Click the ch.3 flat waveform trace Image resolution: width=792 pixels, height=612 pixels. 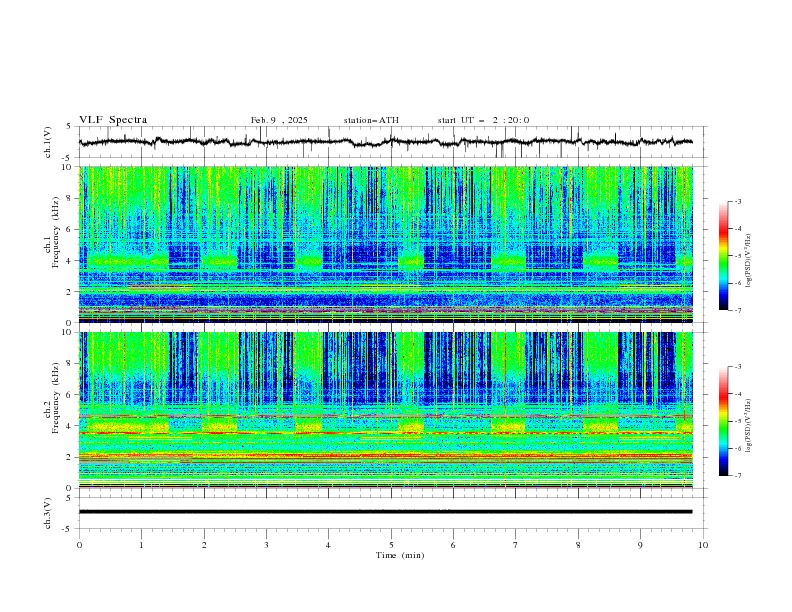click(386, 512)
